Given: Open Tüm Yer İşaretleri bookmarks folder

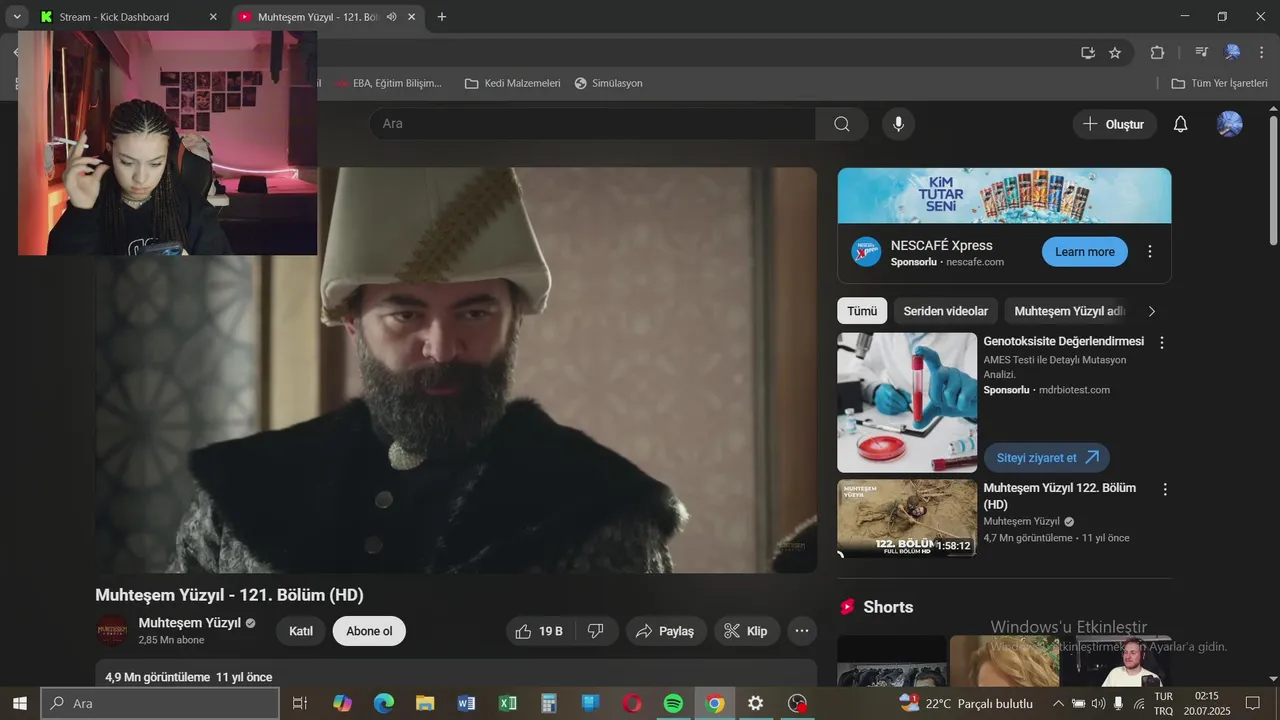Looking at the screenshot, I should (x=1219, y=83).
